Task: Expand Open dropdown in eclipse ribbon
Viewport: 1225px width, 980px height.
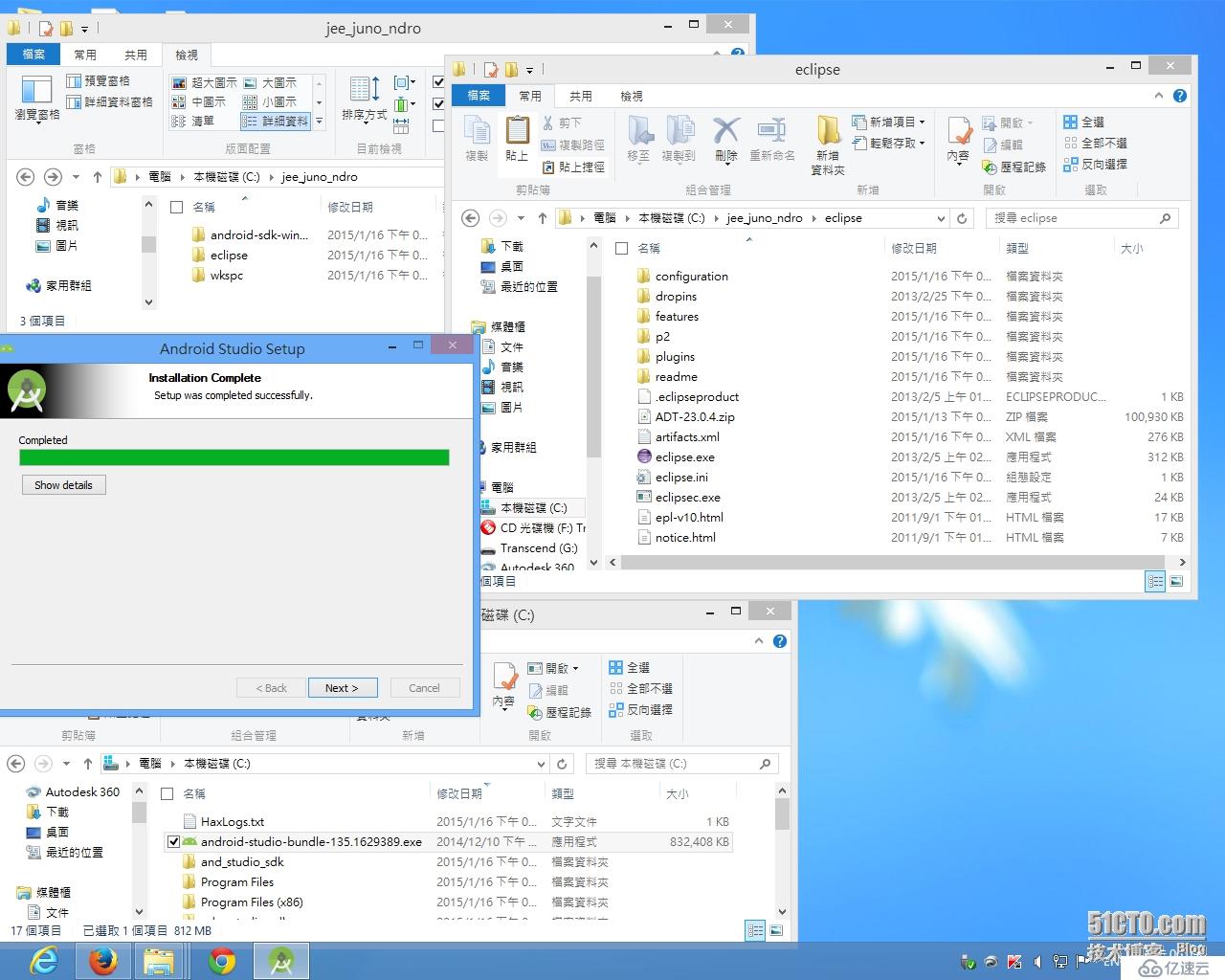Action: tap(1008, 122)
